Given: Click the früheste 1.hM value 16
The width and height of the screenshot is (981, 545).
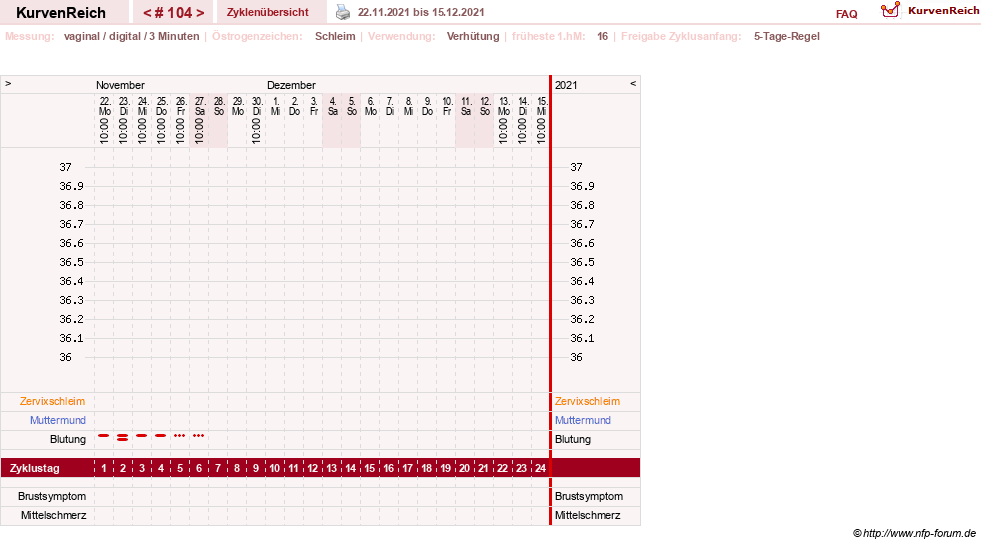Looking at the screenshot, I should coord(602,36).
